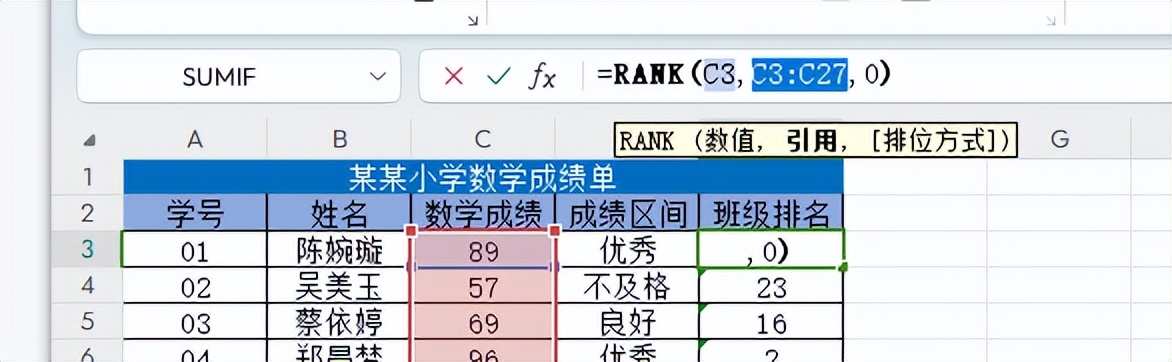The height and width of the screenshot is (362, 1172).
Task: Click the rank cell 23
Action: coord(771,286)
